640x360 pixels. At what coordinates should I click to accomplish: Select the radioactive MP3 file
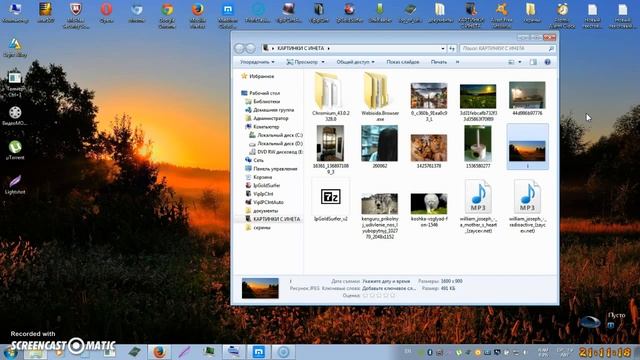click(x=527, y=206)
